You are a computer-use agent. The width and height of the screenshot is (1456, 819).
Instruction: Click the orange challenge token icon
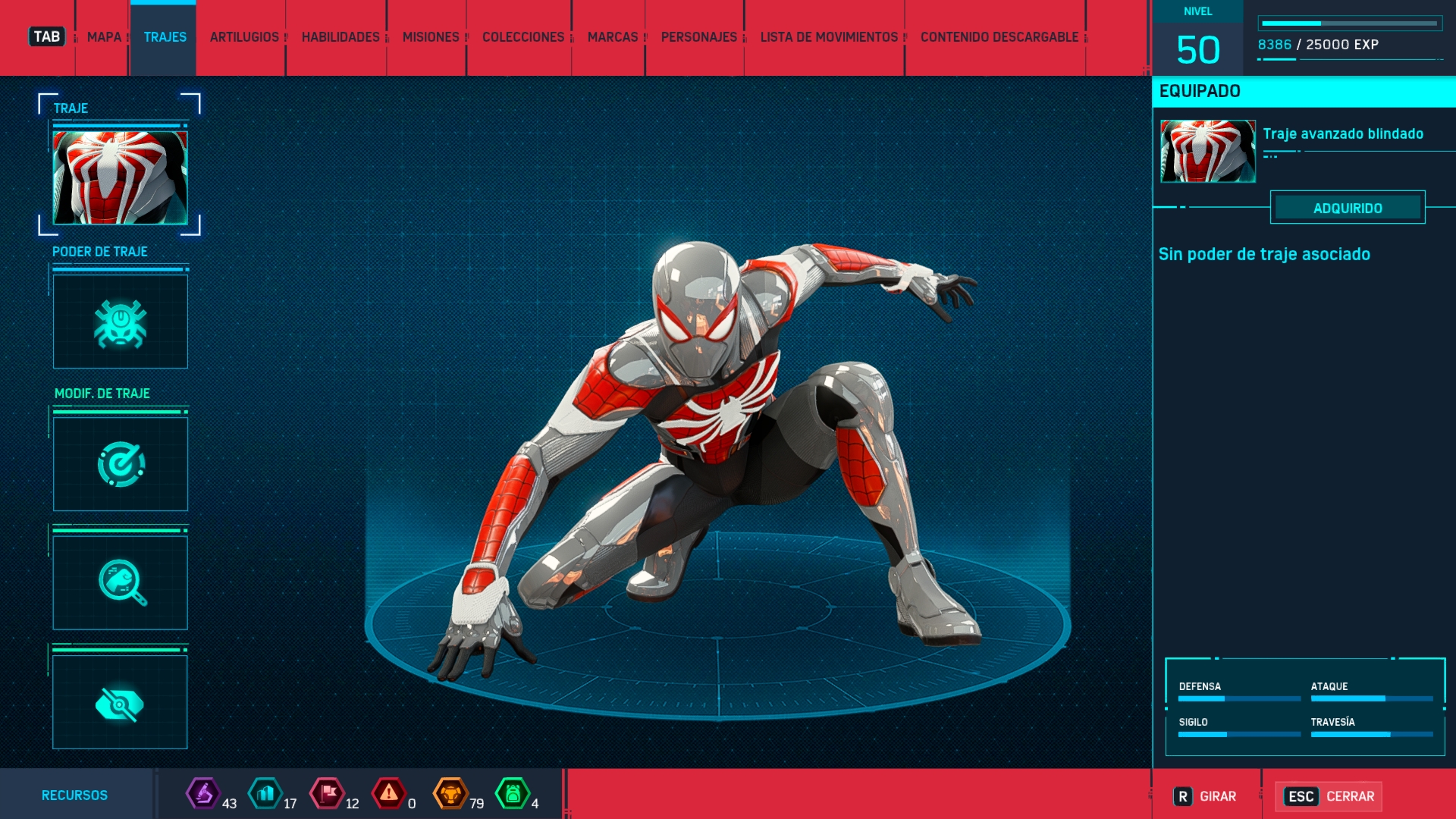pyautogui.click(x=450, y=794)
